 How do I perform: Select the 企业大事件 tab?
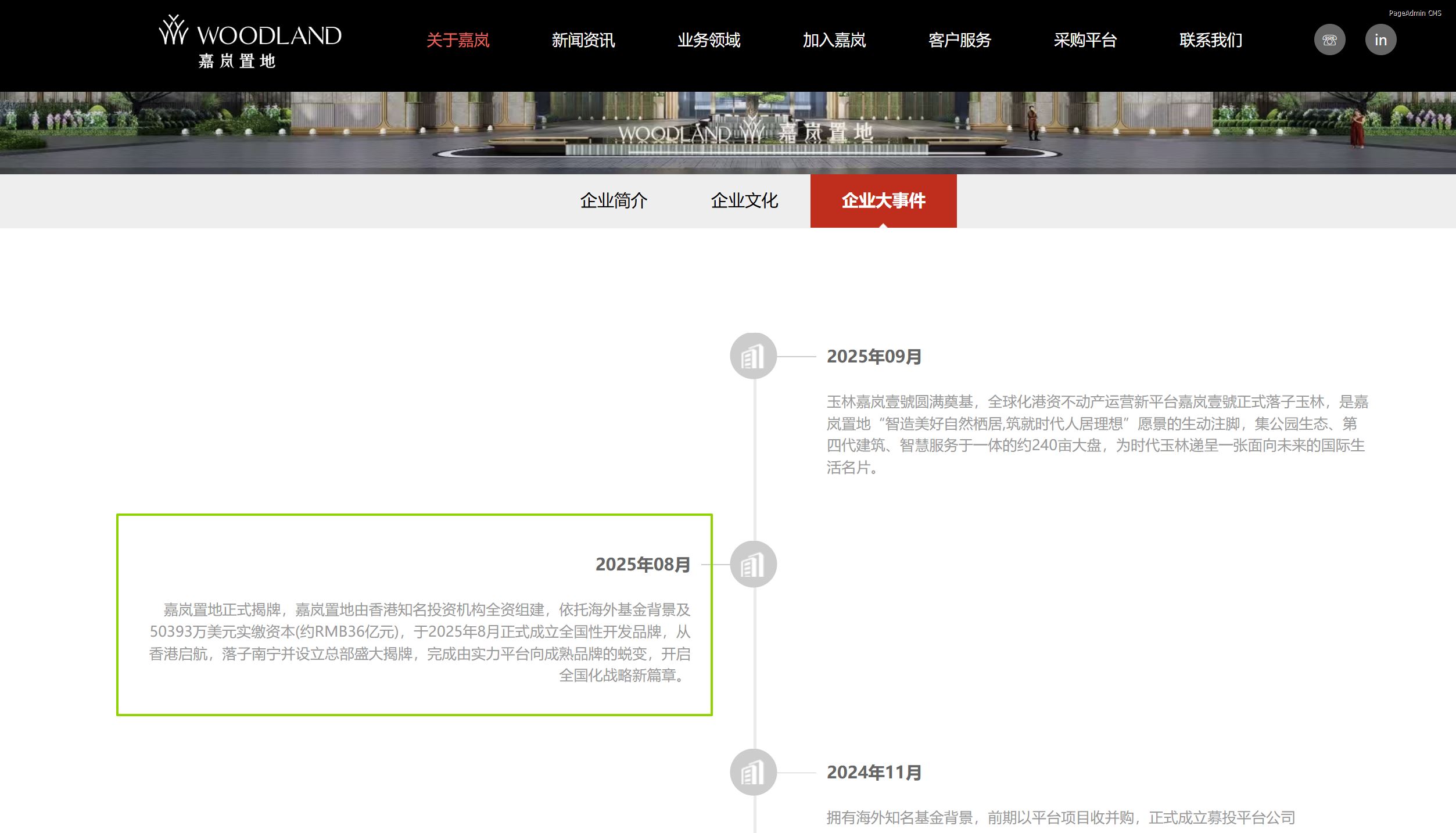tap(883, 200)
